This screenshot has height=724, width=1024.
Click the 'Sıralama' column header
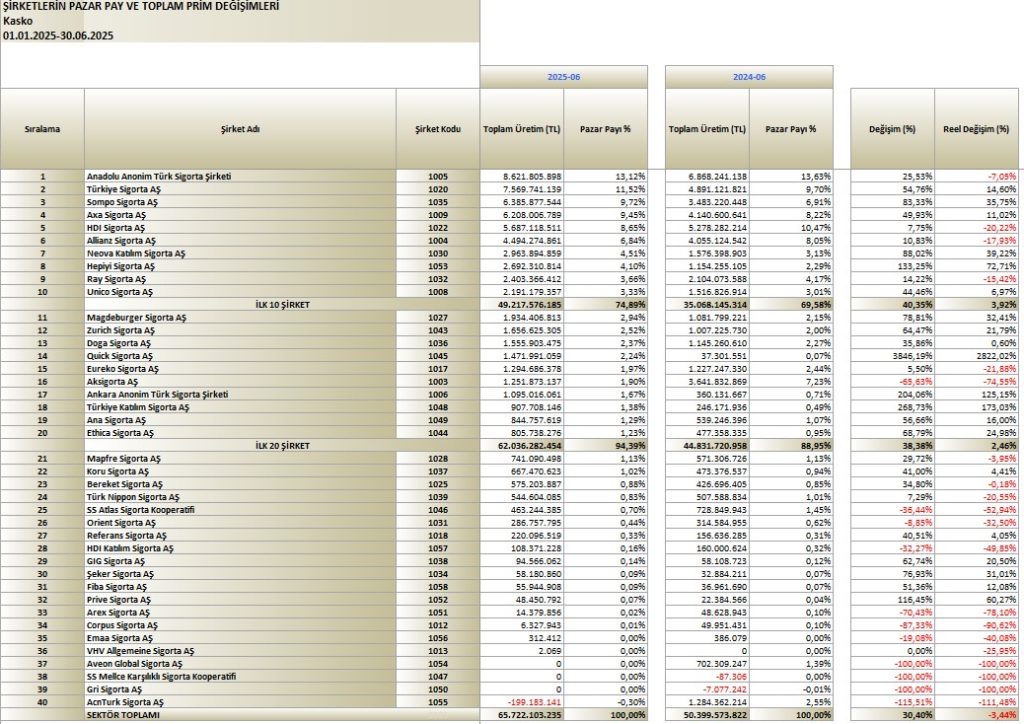pos(42,129)
